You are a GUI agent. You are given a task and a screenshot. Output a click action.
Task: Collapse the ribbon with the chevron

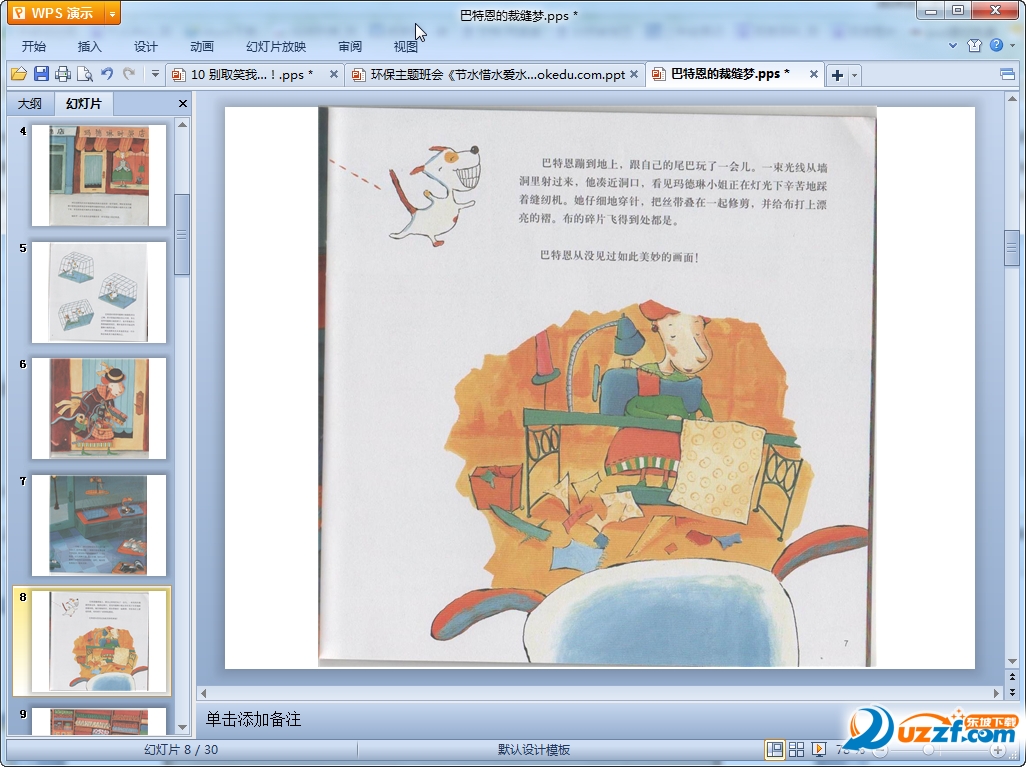click(x=953, y=45)
